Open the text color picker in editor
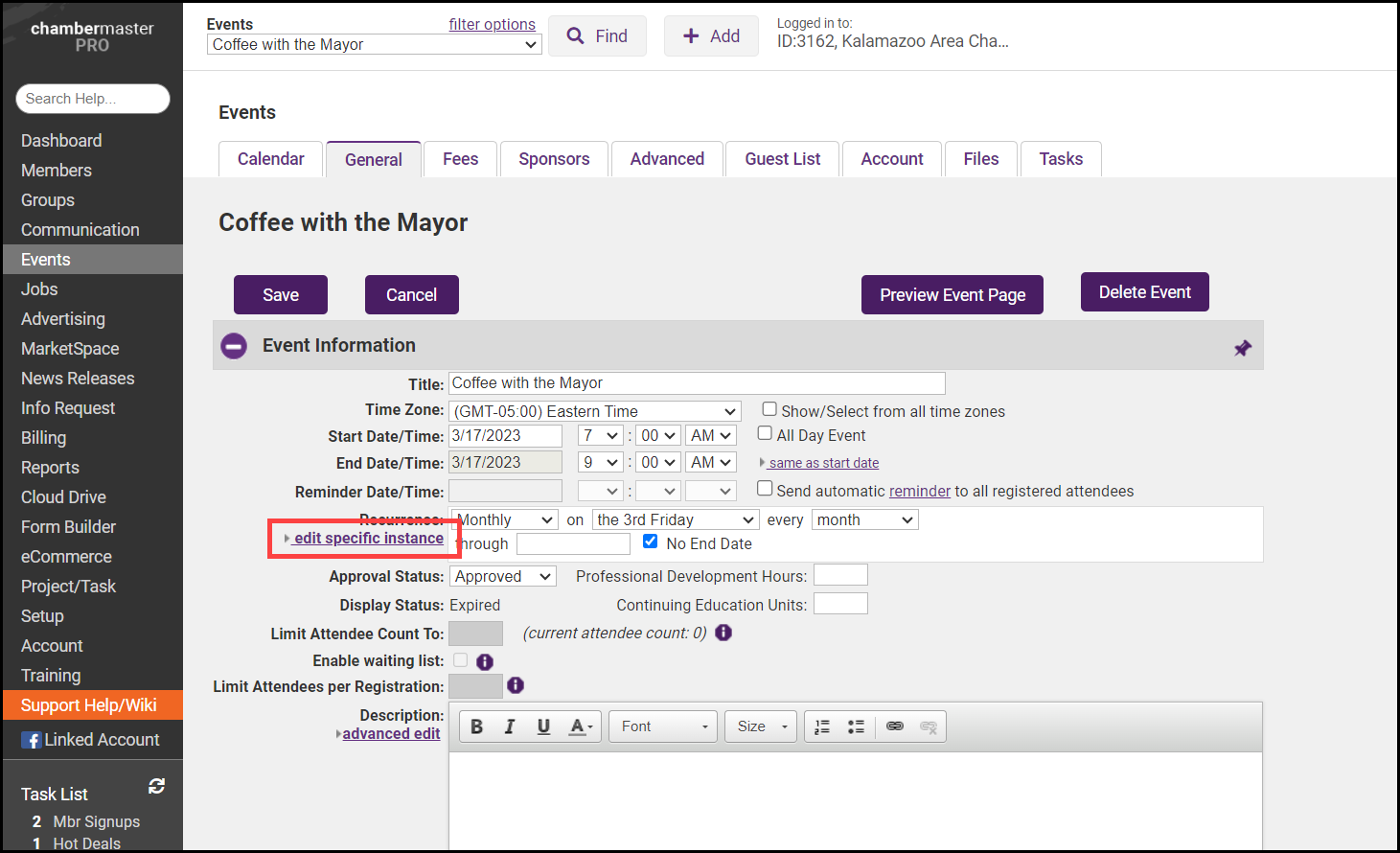The image size is (1400, 853). point(581,726)
